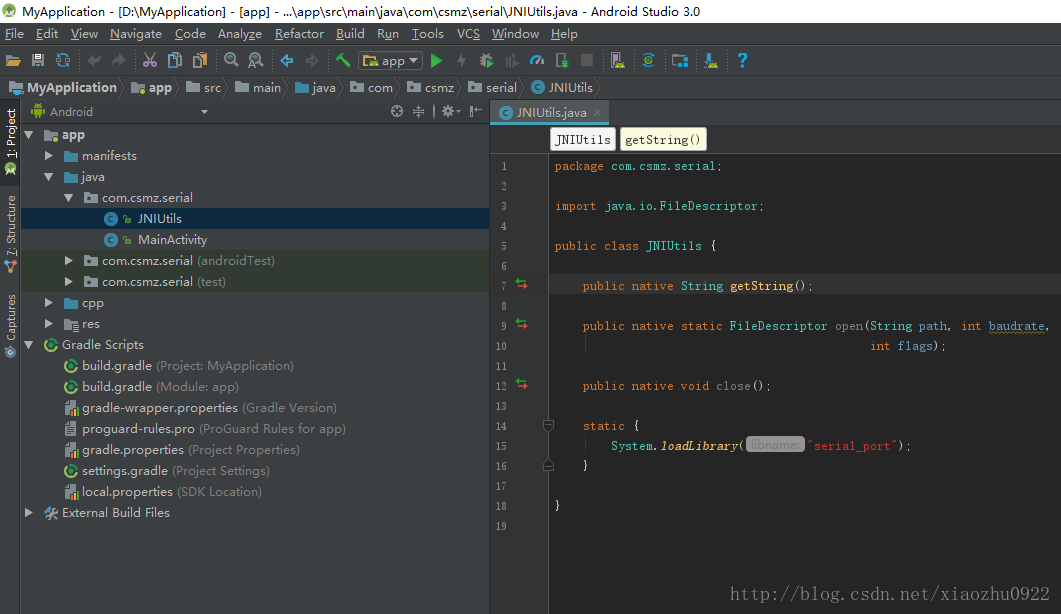
Task: Click the Synchronize toolbar icon
Action: [x=63, y=60]
